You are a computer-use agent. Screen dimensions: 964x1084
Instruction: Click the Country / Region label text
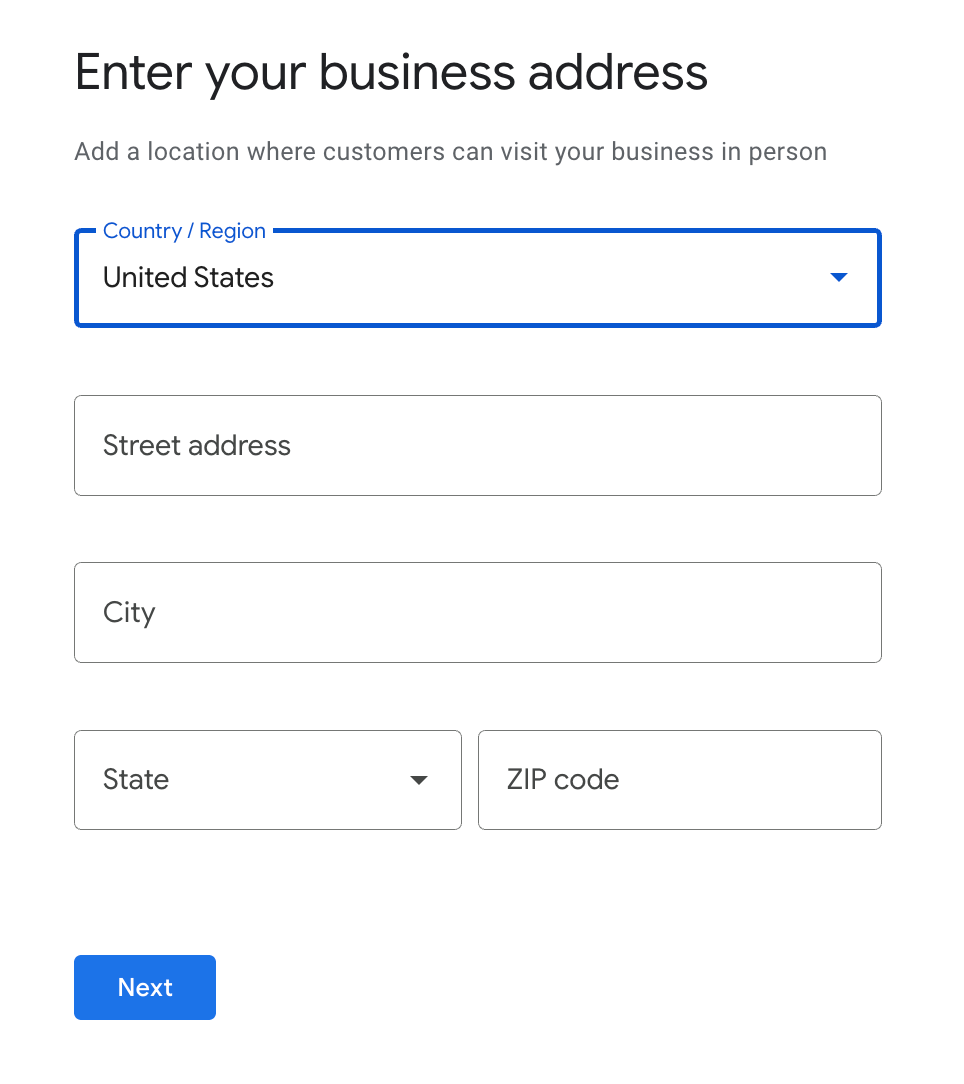(184, 230)
